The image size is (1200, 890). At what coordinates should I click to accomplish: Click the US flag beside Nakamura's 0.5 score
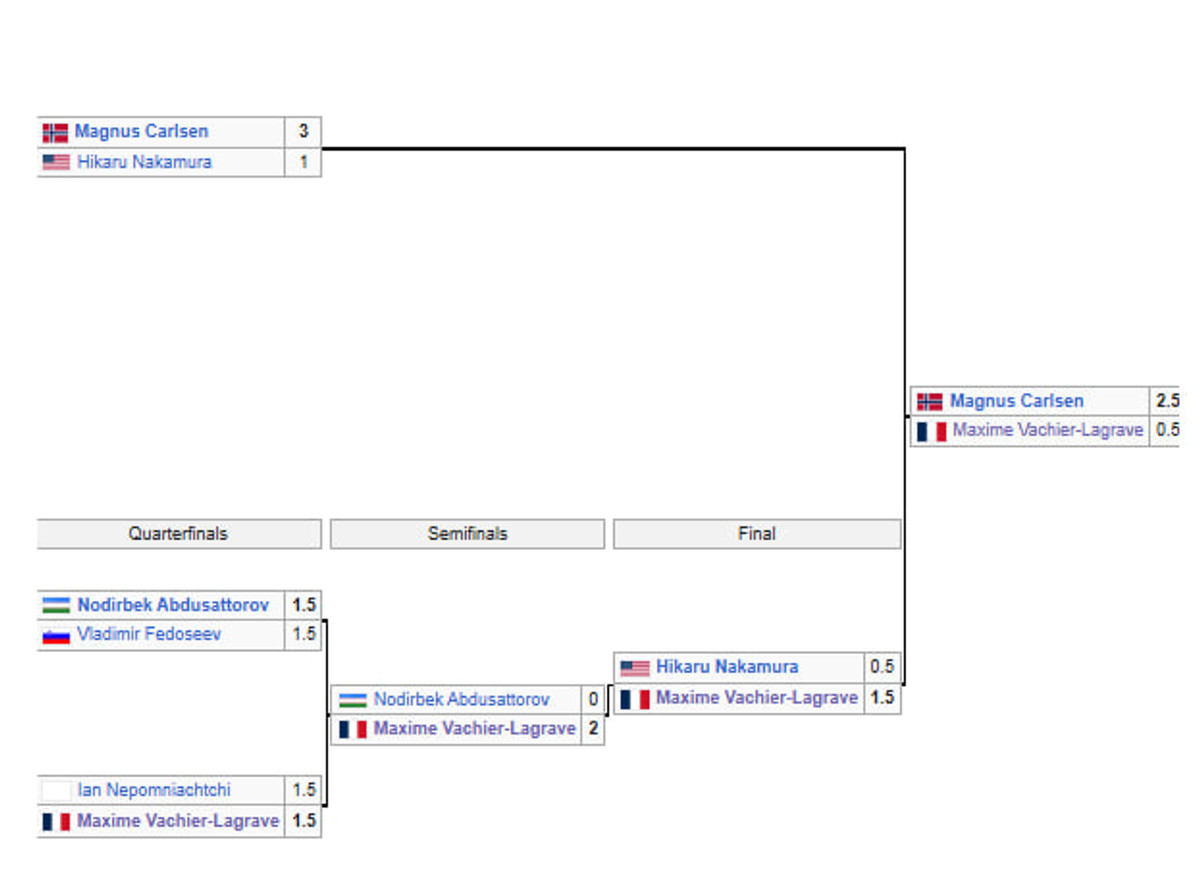(x=634, y=667)
